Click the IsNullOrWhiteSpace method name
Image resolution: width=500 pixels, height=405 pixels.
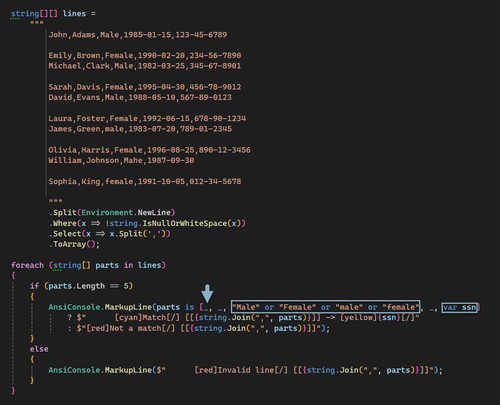coord(185,223)
